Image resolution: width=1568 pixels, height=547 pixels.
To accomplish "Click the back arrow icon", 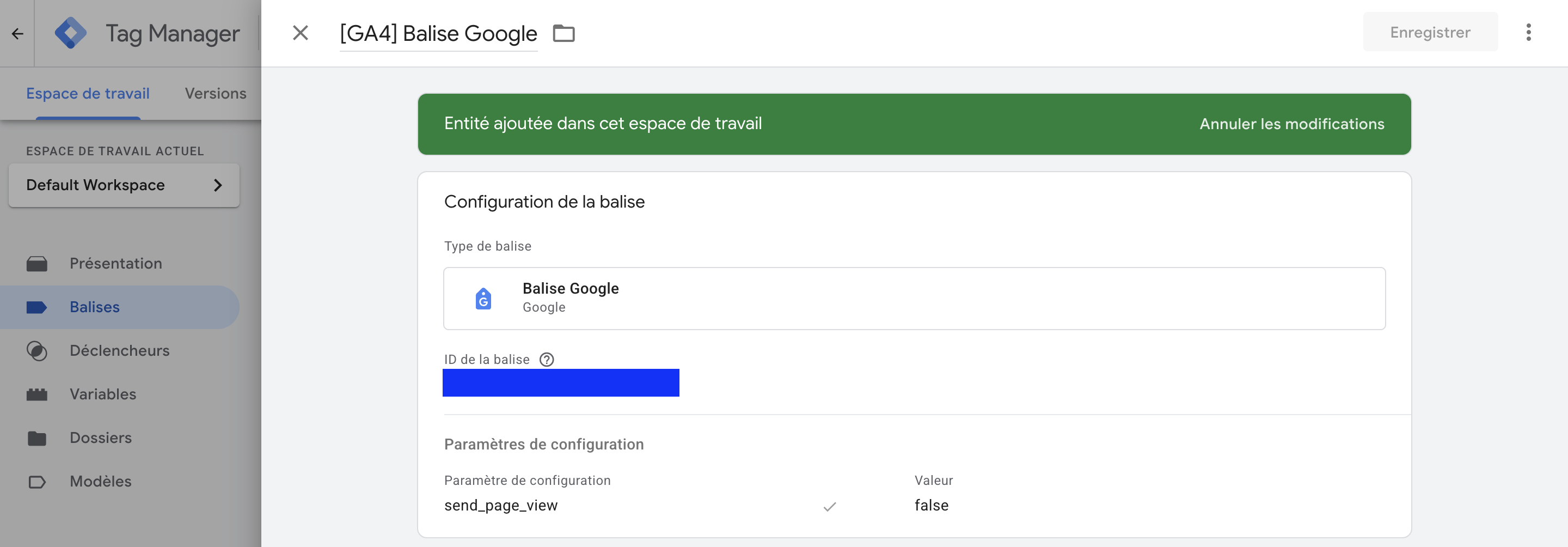I will (17, 33).
